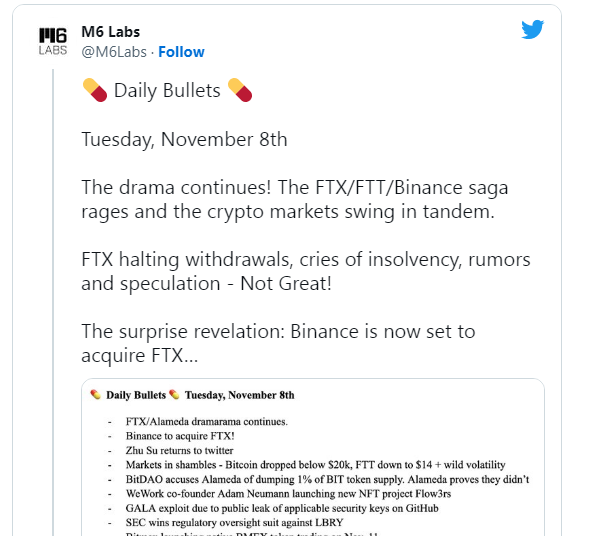This screenshot has width=595, height=536.
Task: Follow the M6 Labs account
Action: (181, 52)
